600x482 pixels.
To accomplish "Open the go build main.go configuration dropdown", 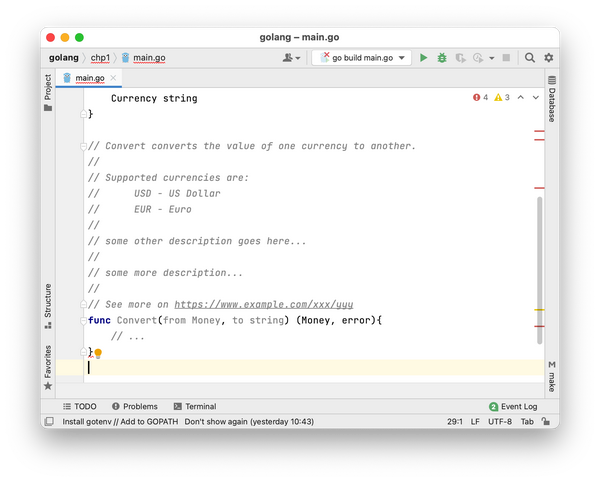I will pos(362,58).
